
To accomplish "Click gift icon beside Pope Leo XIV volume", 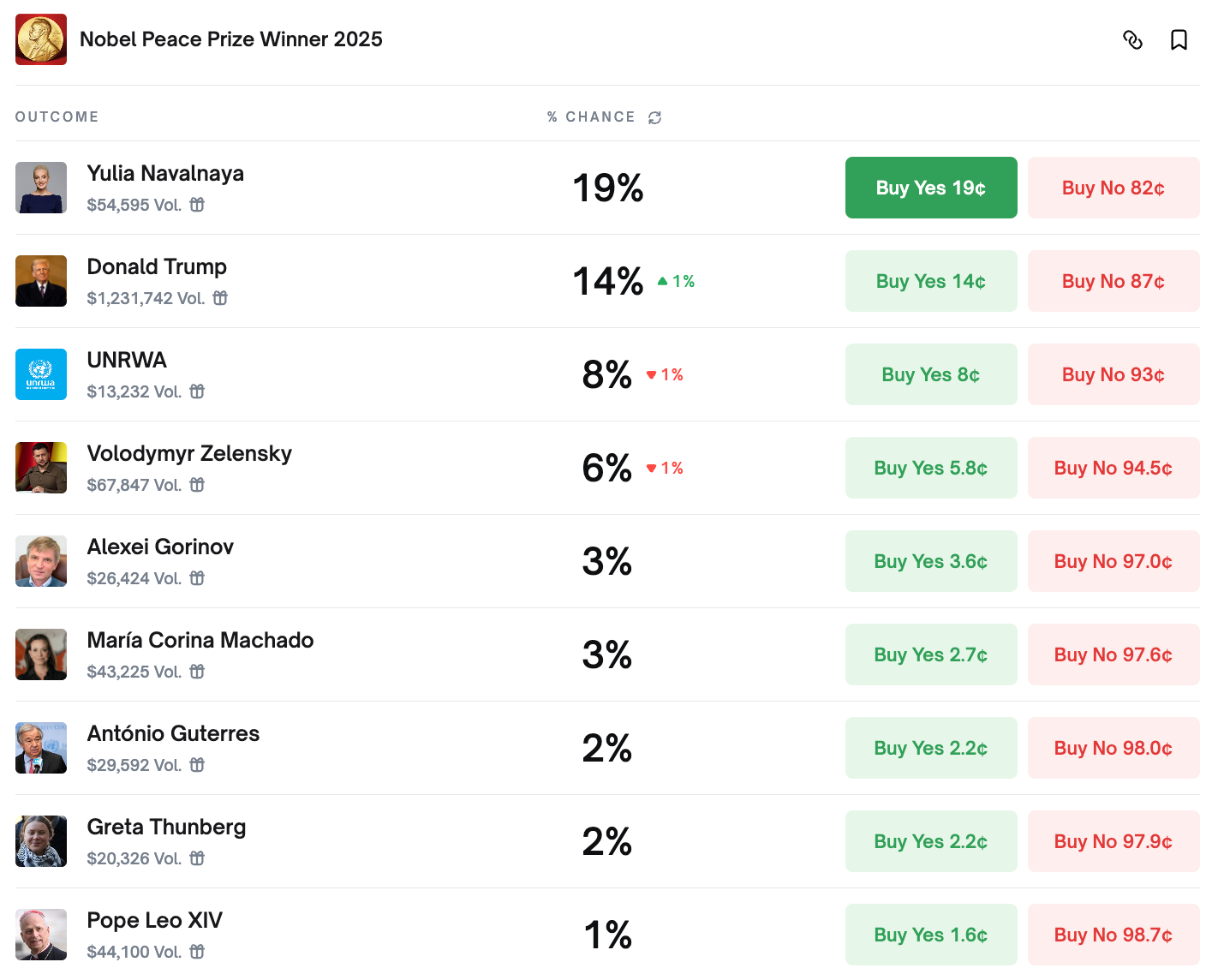I will (197, 952).
